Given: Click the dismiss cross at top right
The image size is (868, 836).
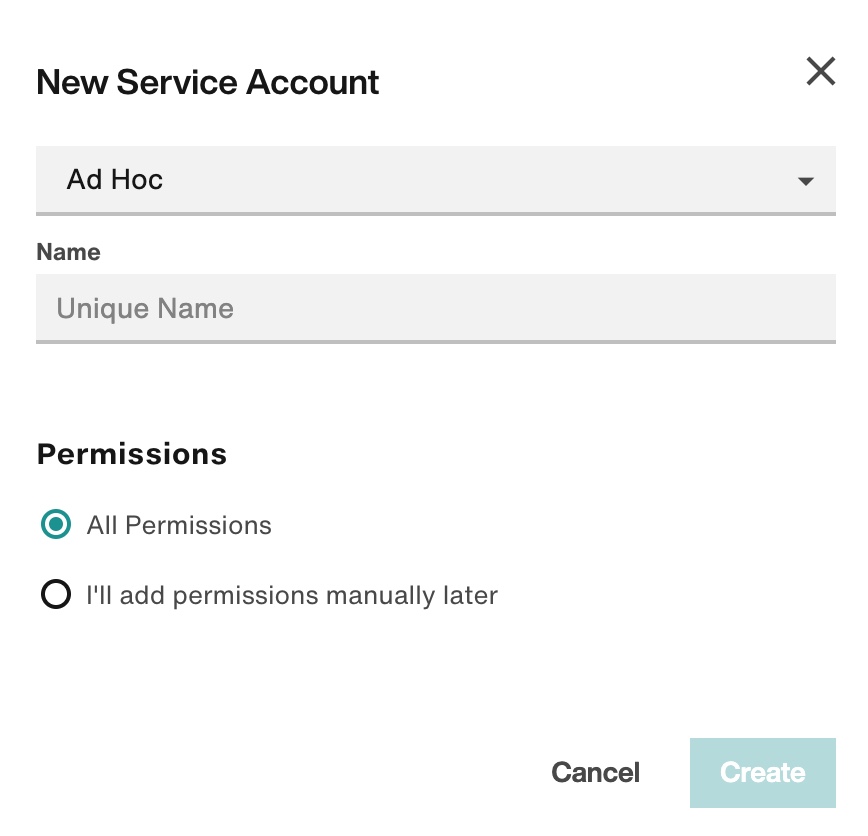Looking at the screenshot, I should tap(821, 71).
